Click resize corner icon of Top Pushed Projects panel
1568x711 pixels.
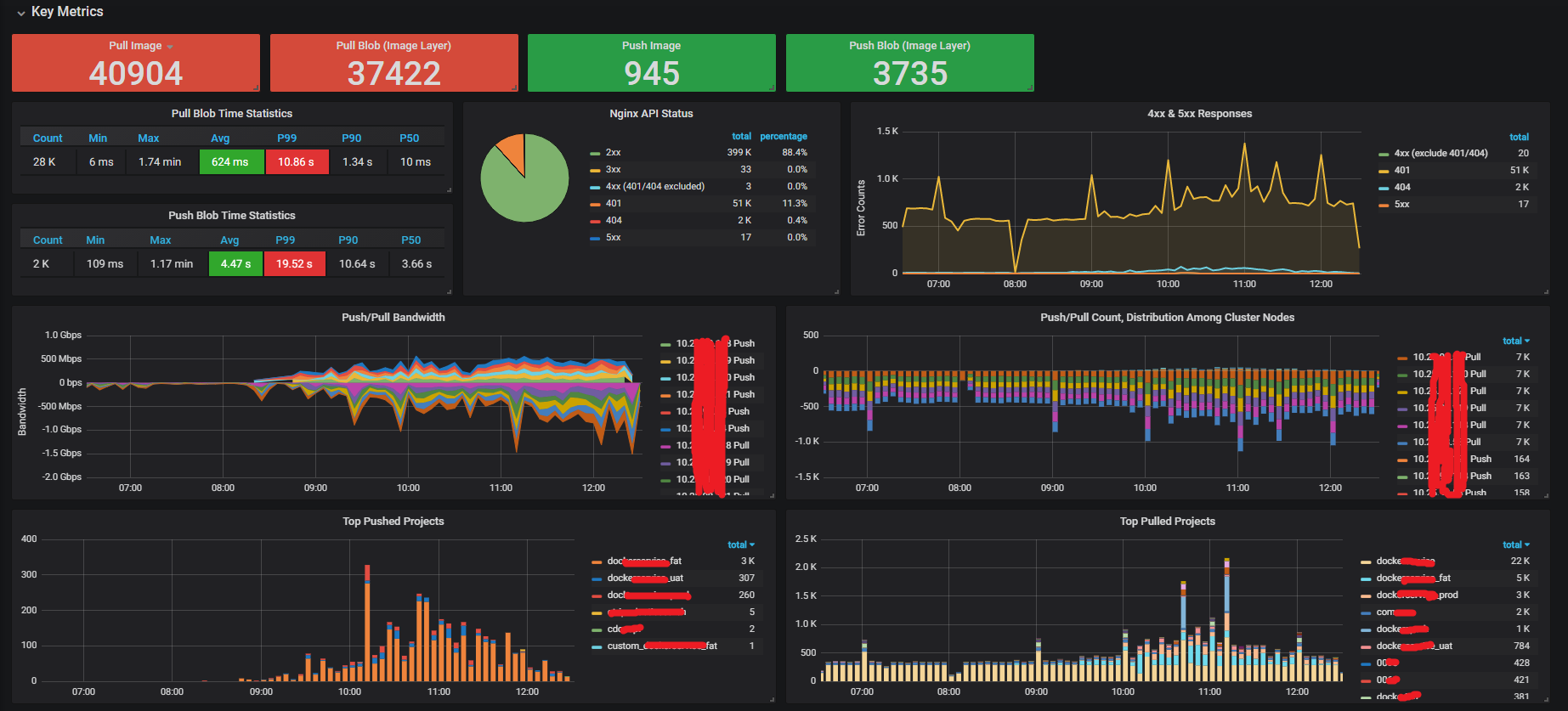click(x=772, y=699)
